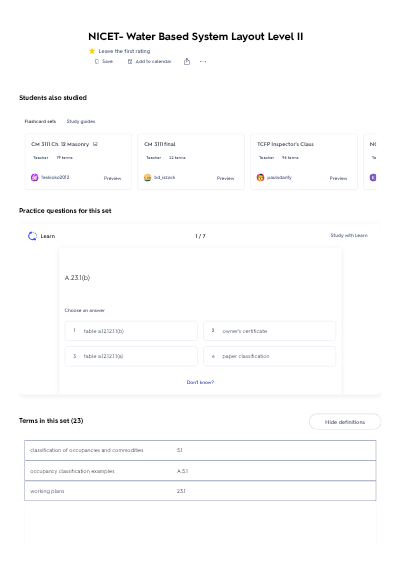Select answer option table a.12.12.1.1(b)
400x565 pixels.
coord(131,331)
